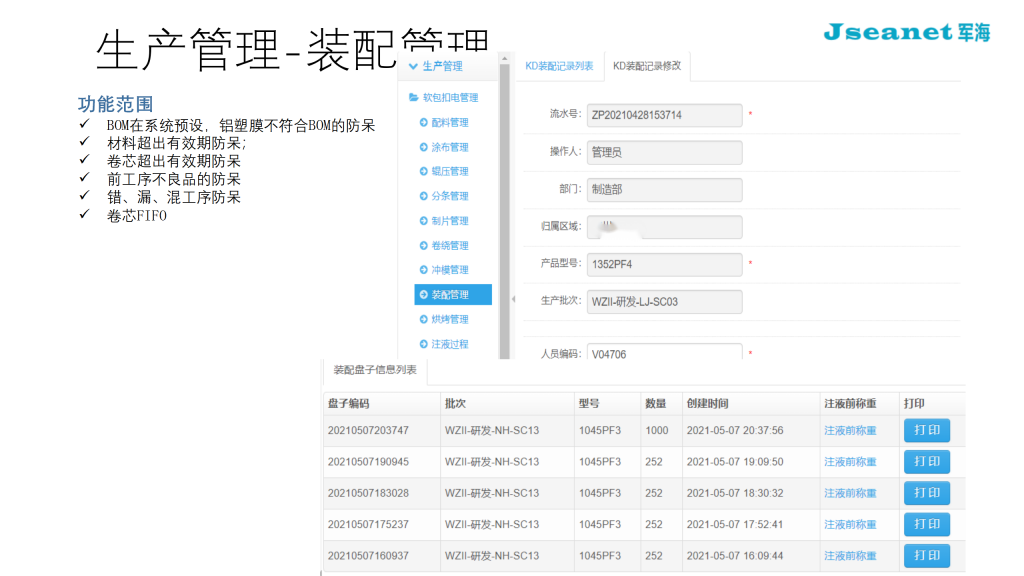Select the icon beside 分条管理

pos(424,196)
